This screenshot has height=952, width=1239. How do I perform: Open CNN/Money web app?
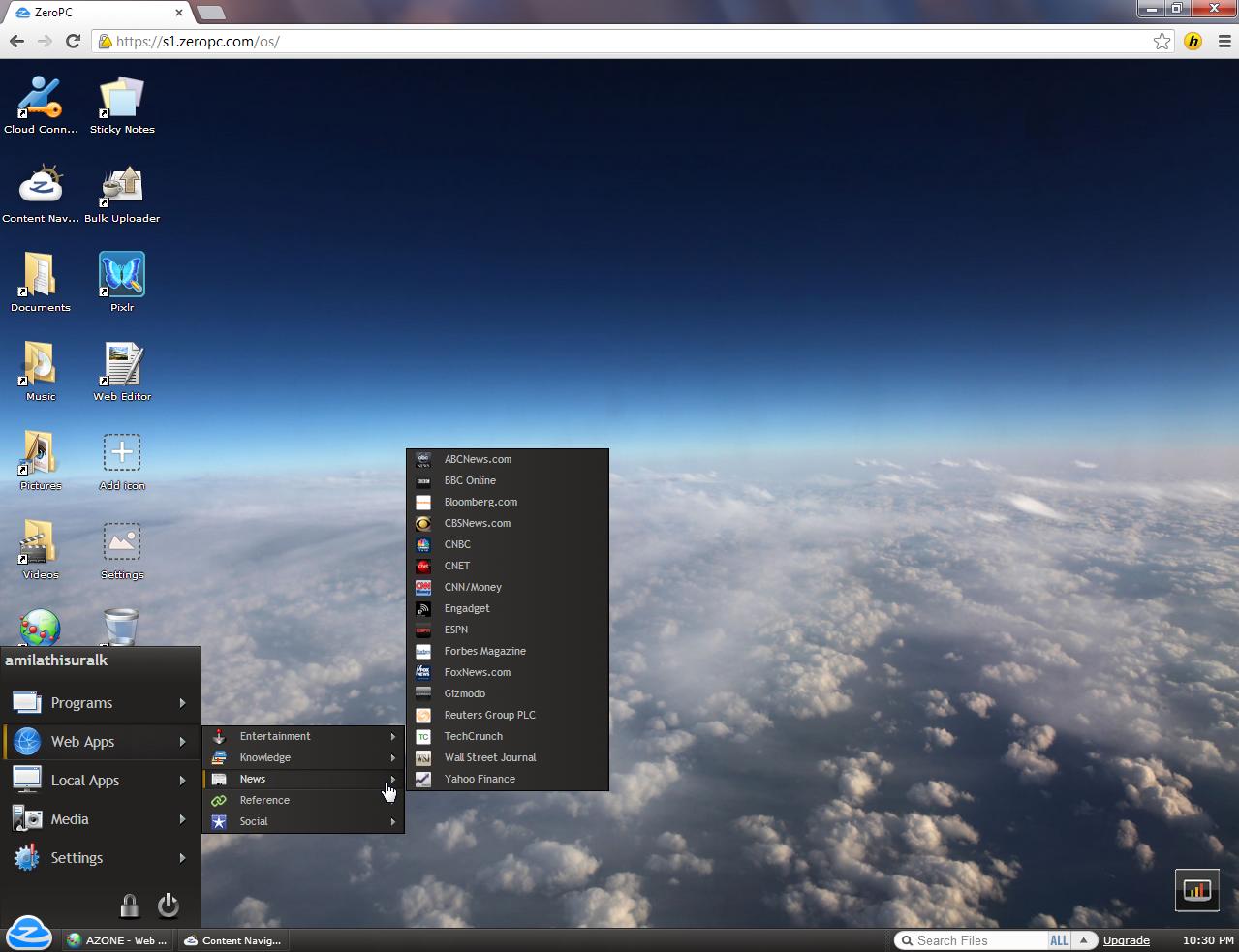tap(508, 587)
